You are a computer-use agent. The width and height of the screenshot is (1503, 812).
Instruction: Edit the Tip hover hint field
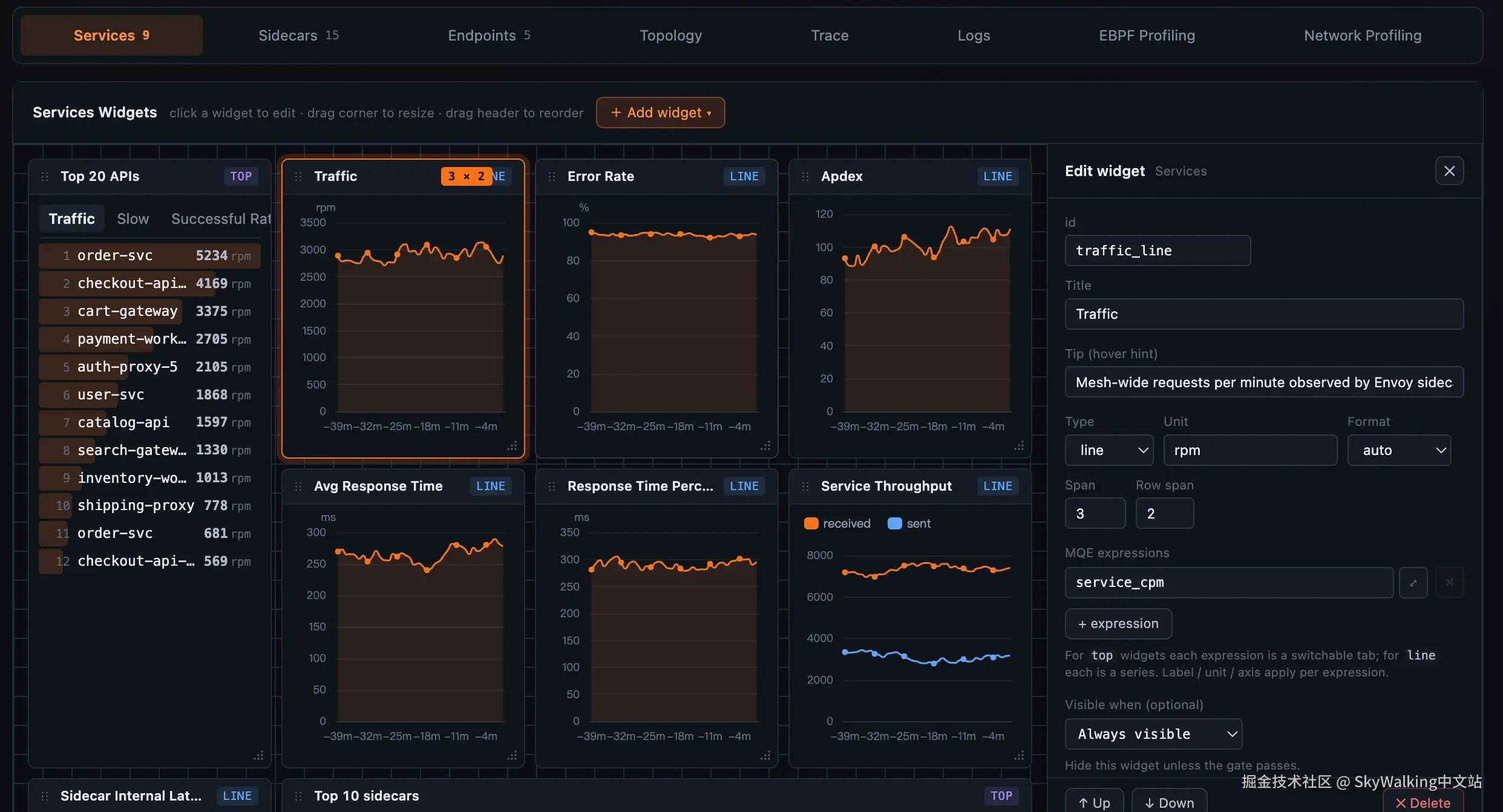[x=1264, y=382]
